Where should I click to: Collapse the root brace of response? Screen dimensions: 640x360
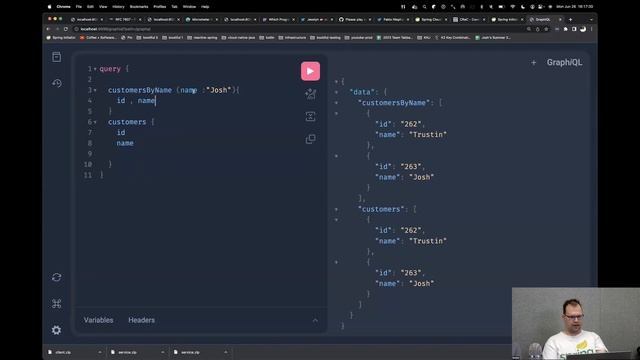(x=336, y=82)
